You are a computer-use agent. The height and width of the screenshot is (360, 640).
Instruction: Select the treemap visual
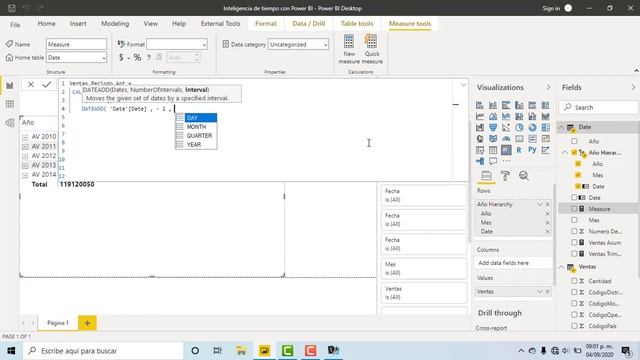pos(545,128)
